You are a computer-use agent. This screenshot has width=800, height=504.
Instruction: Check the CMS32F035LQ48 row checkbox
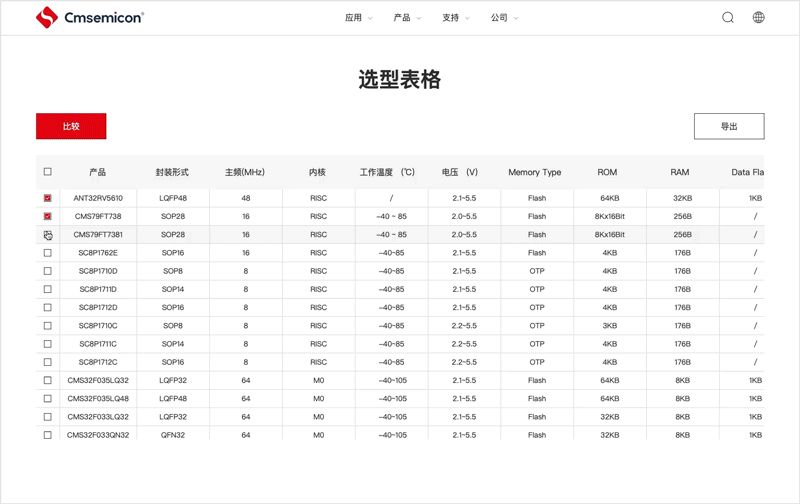(x=47, y=398)
